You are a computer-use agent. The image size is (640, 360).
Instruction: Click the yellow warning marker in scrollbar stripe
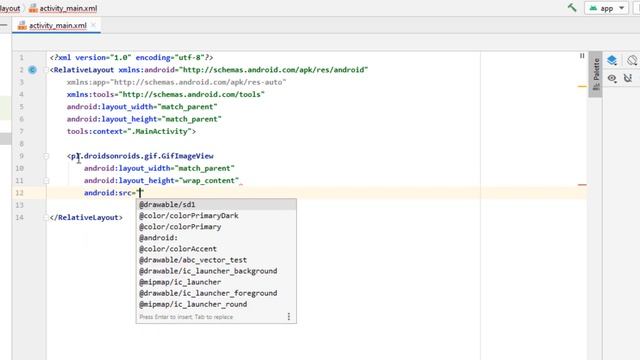pyautogui.click(x=582, y=87)
